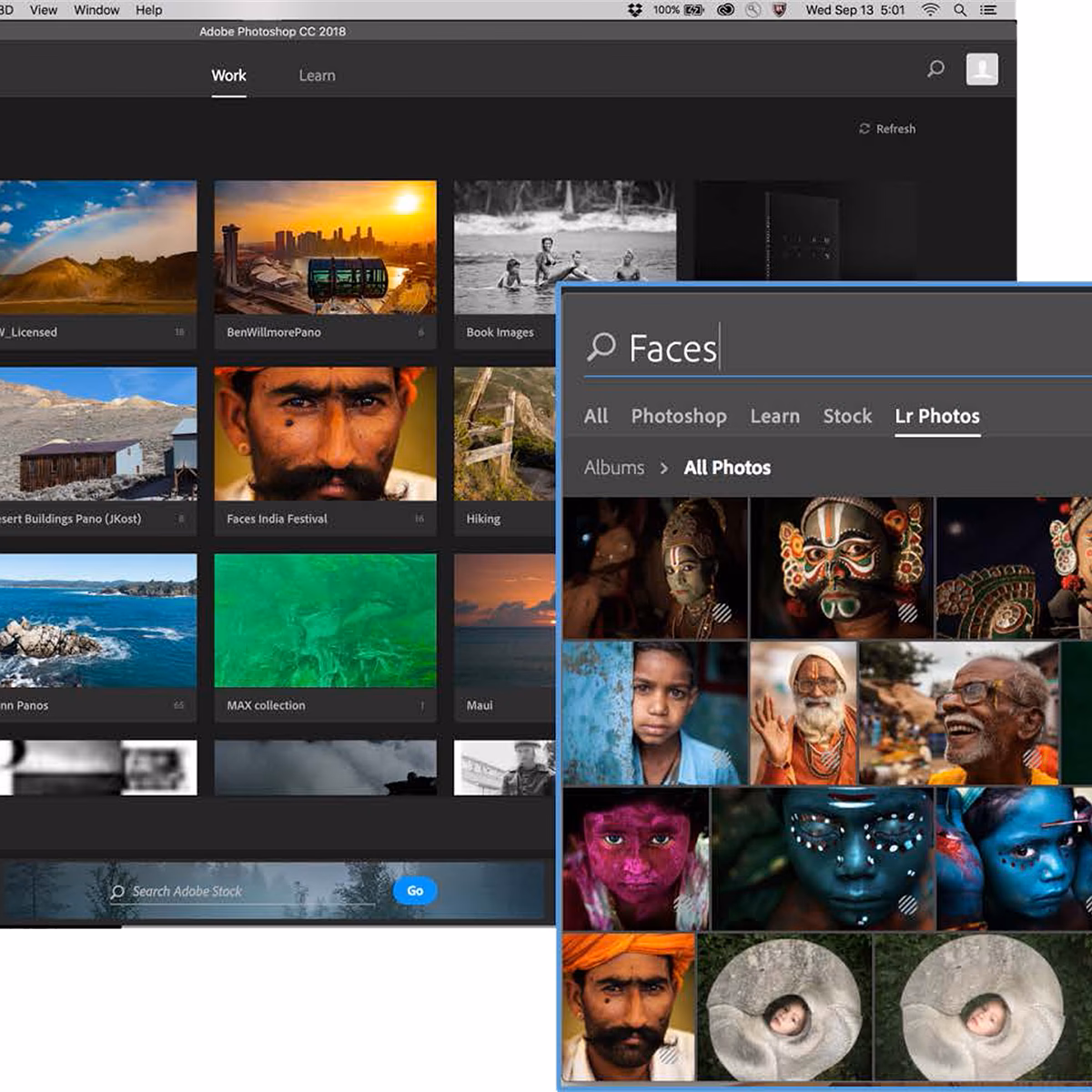
Task: Click the Go button to search Adobe Stock
Action: coord(415,891)
